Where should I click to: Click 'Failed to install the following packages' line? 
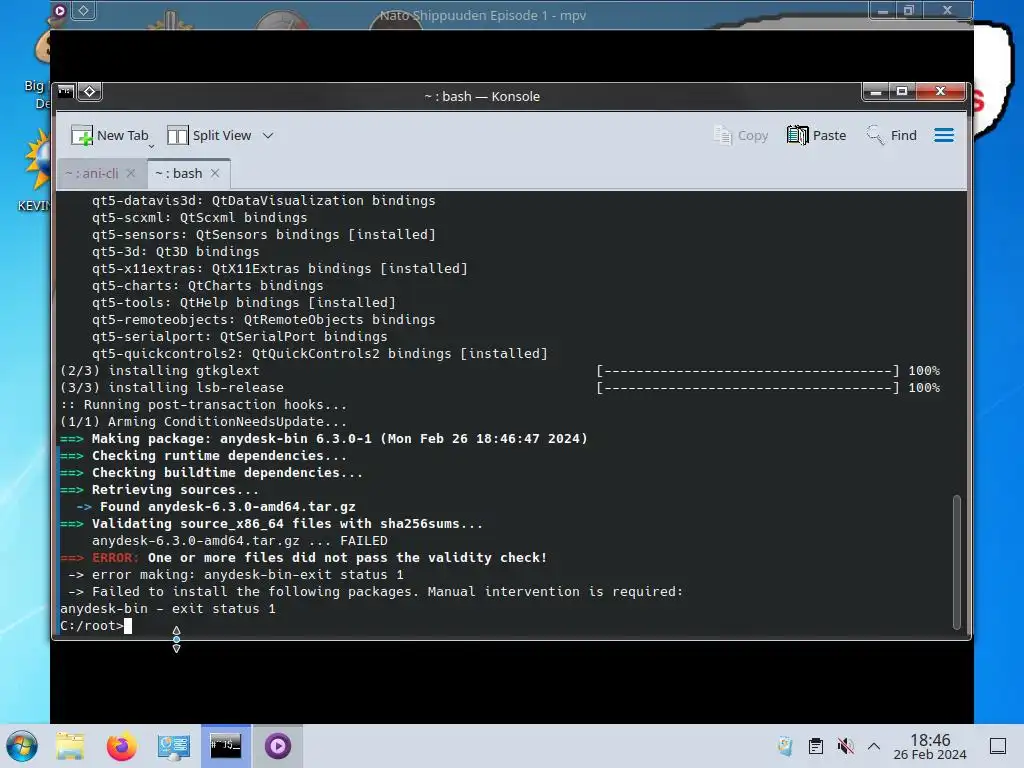[x=376, y=592]
